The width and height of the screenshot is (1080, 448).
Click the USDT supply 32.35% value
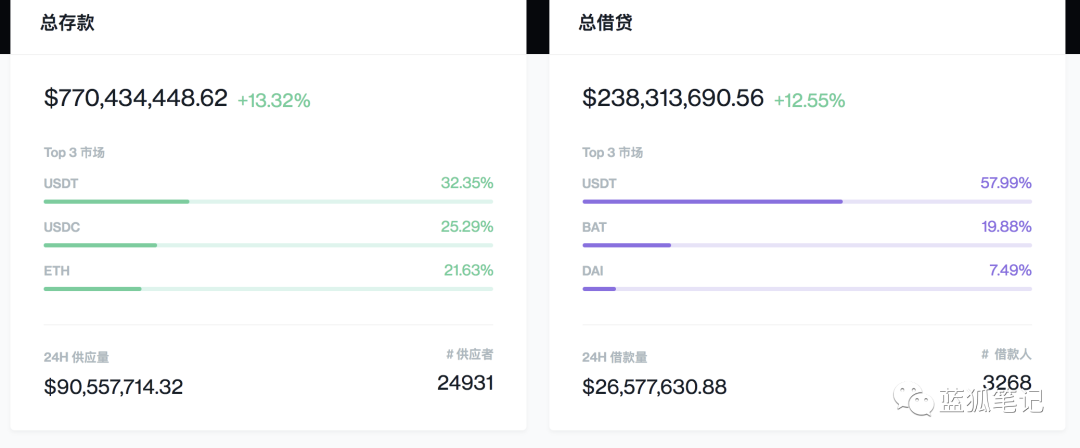[x=467, y=183]
